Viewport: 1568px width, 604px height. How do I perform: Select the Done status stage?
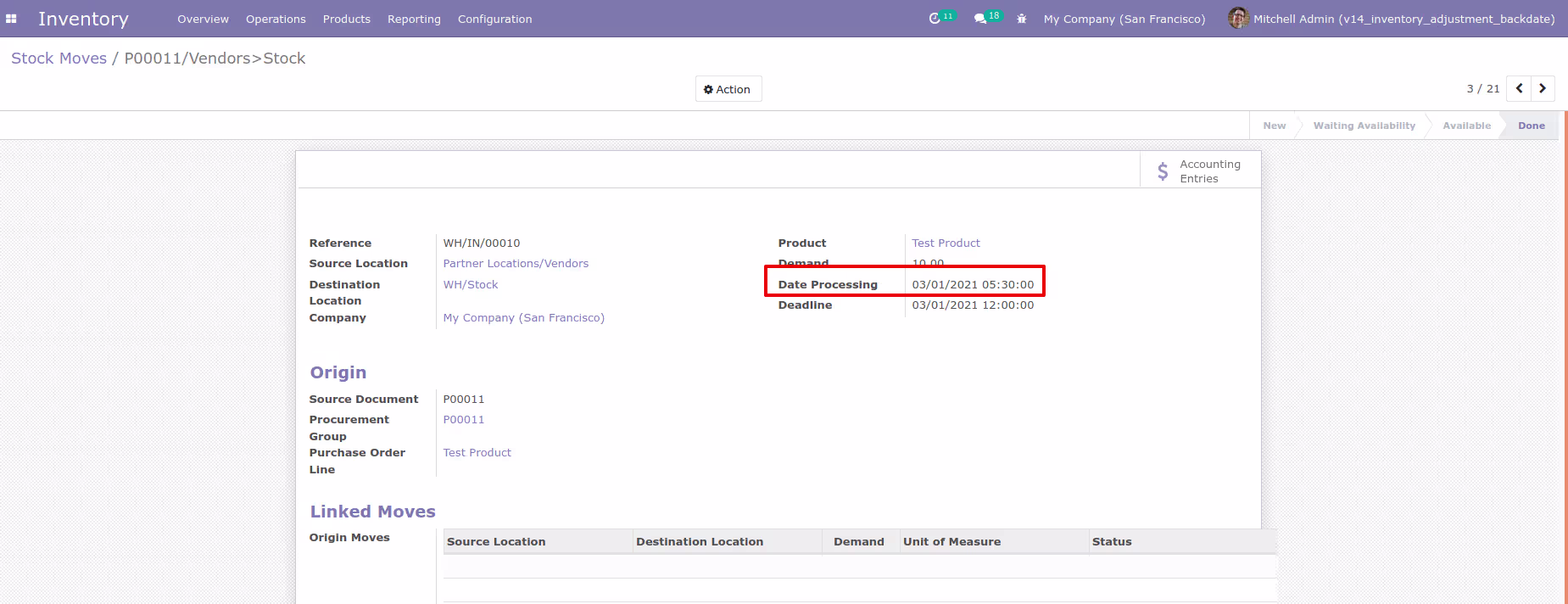click(x=1531, y=126)
